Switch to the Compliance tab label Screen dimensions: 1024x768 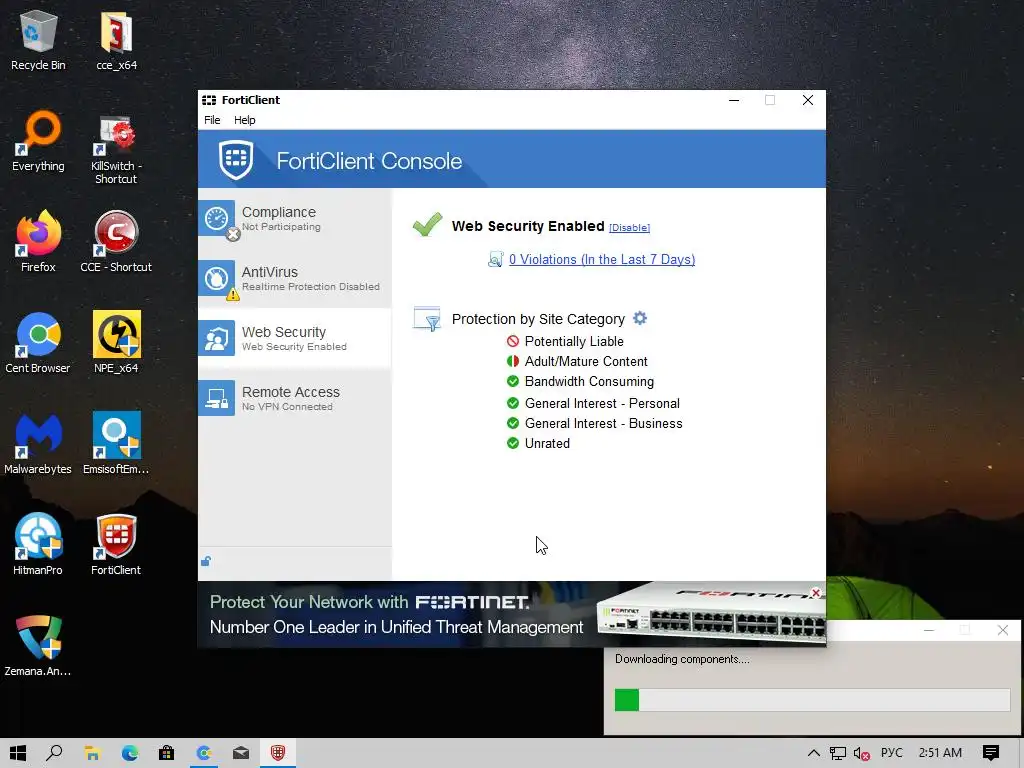pos(279,212)
